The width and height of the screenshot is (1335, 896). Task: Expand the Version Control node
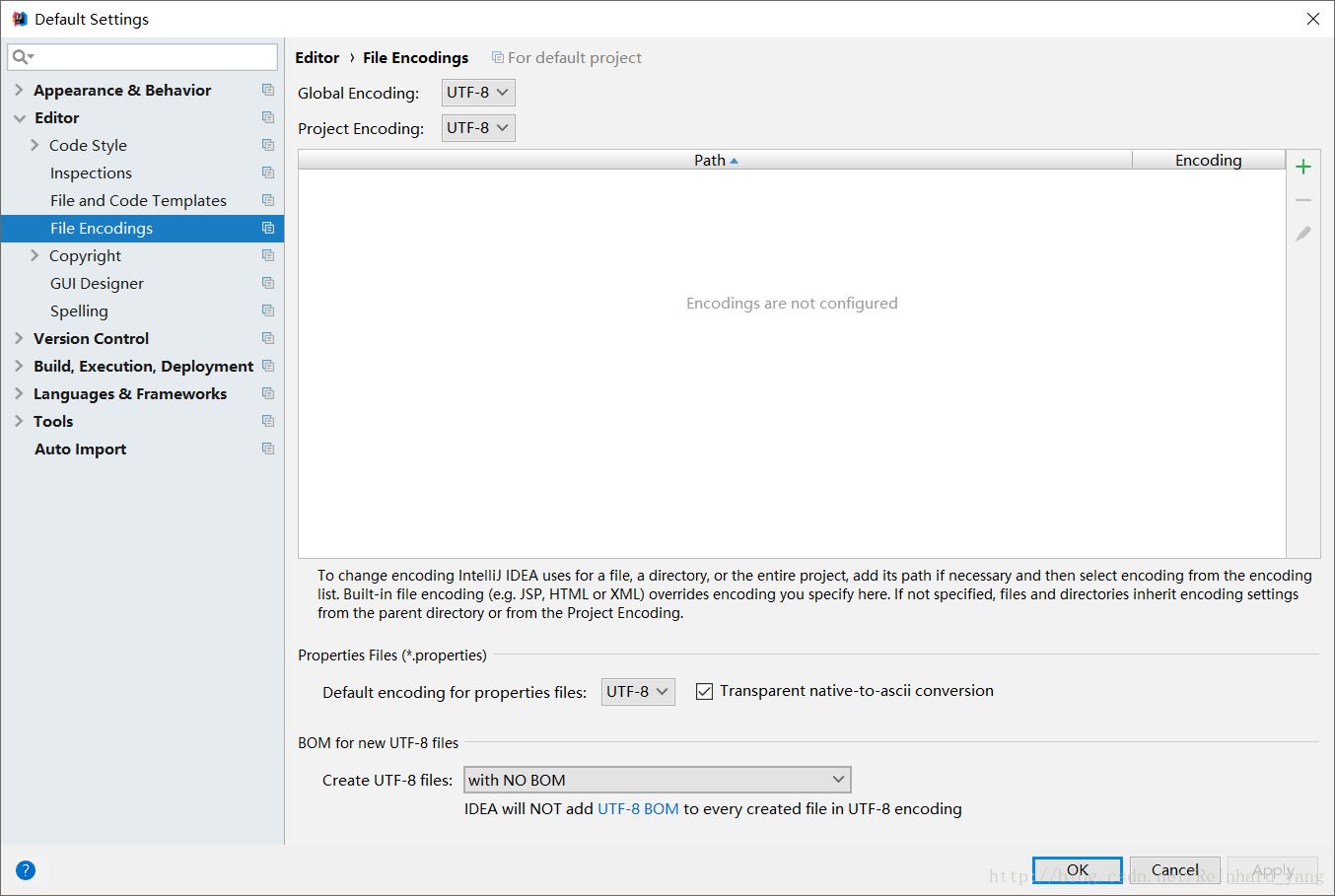[x=19, y=338]
